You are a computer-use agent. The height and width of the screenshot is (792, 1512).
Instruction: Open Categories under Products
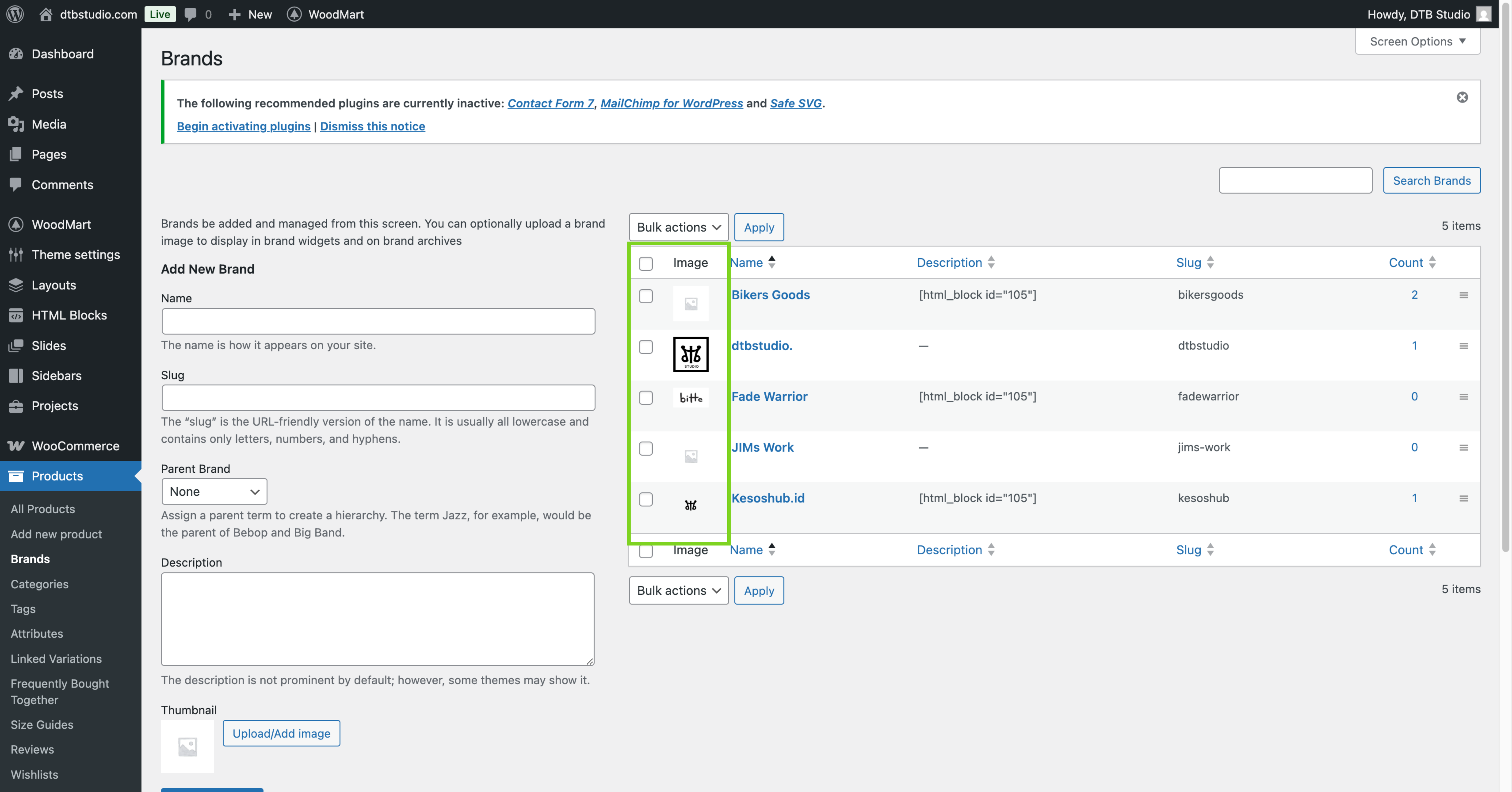click(39, 584)
